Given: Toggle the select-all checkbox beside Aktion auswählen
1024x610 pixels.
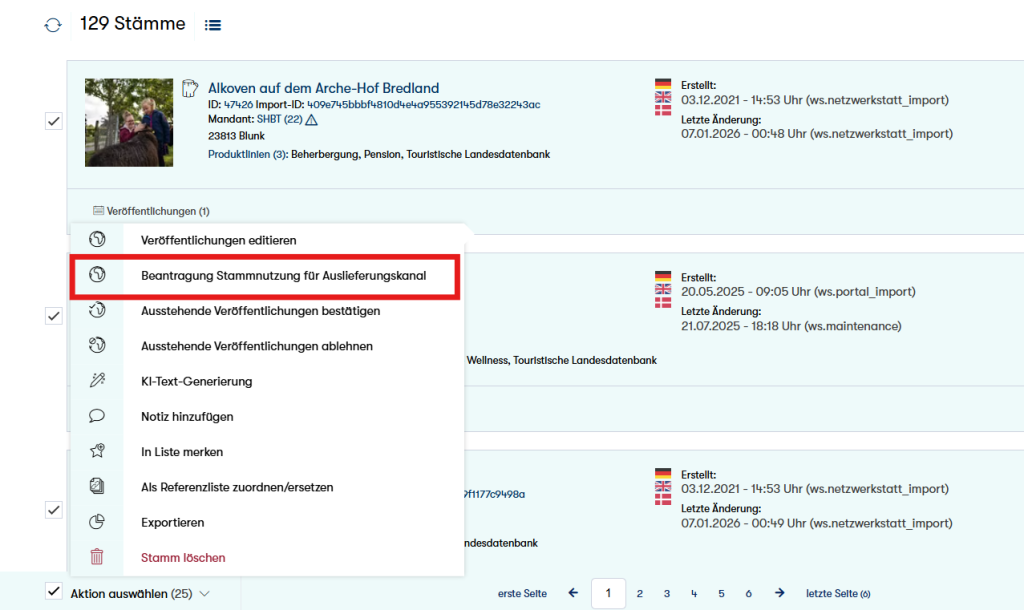Looking at the screenshot, I should point(54,592).
